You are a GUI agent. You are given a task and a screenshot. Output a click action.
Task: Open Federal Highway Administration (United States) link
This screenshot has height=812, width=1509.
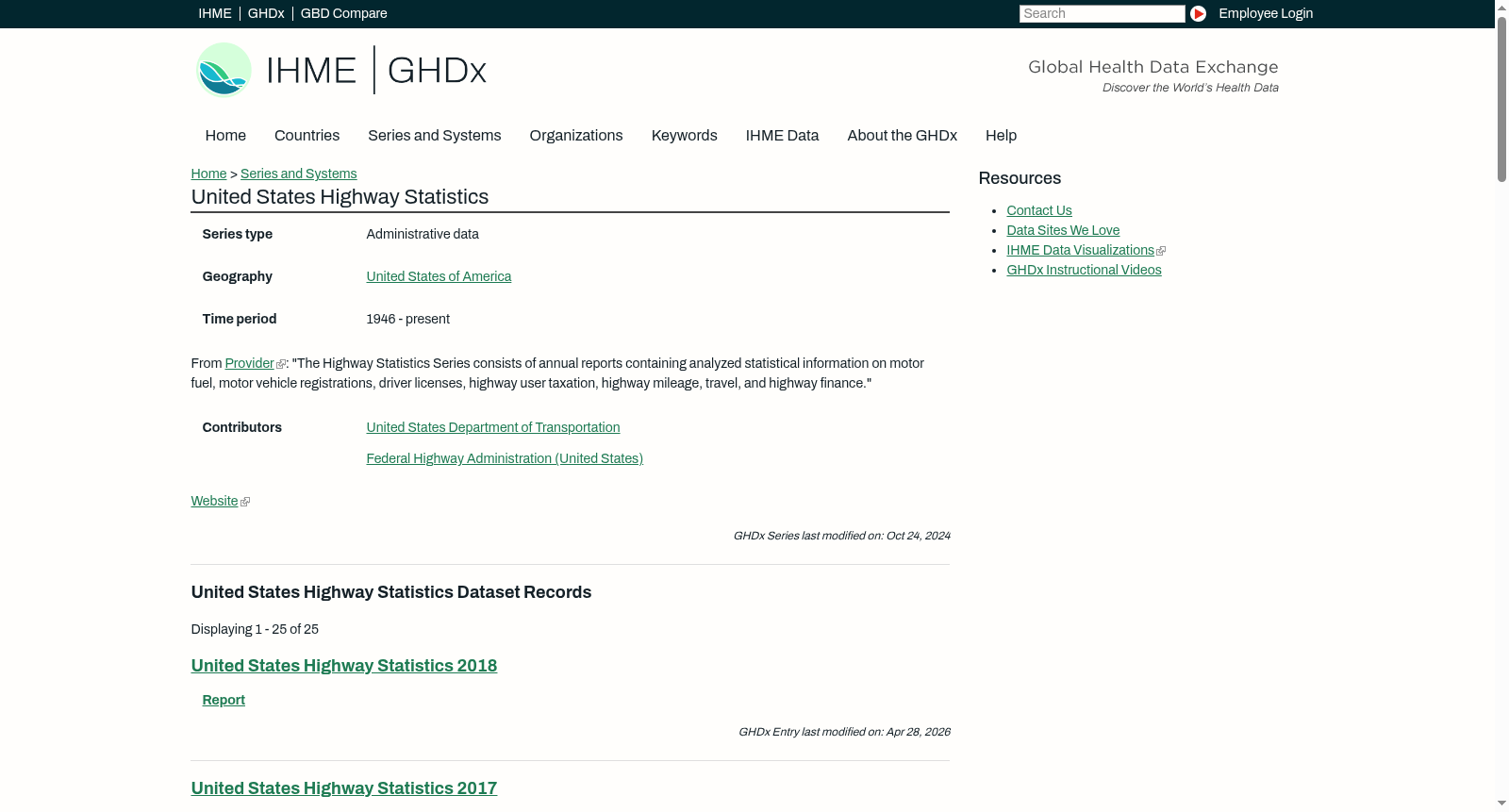tap(505, 458)
